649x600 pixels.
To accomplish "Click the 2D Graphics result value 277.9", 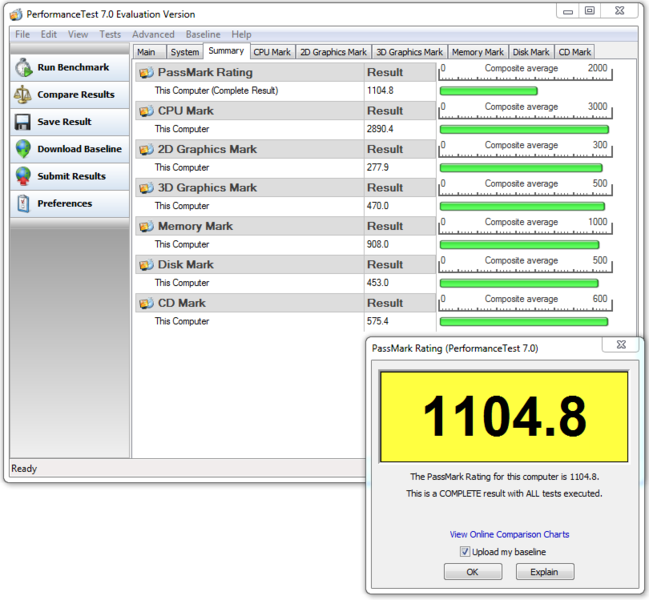I will point(377,168).
